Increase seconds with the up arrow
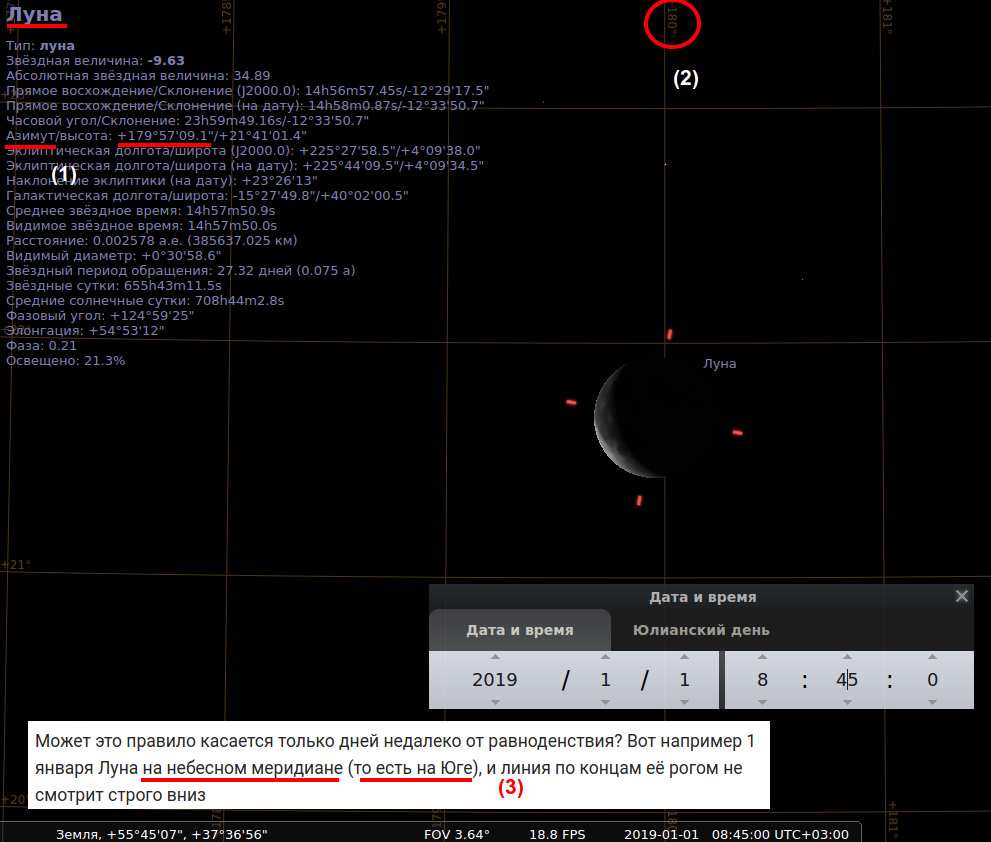 [932, 657]
